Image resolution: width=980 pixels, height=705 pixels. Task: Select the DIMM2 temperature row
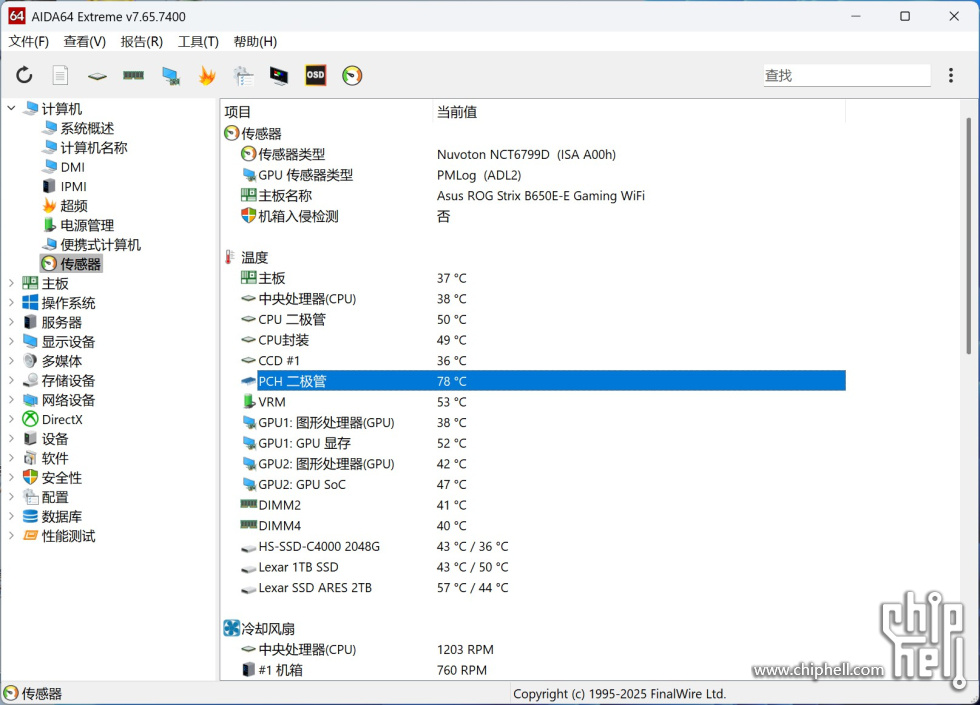tap(542, 504)
